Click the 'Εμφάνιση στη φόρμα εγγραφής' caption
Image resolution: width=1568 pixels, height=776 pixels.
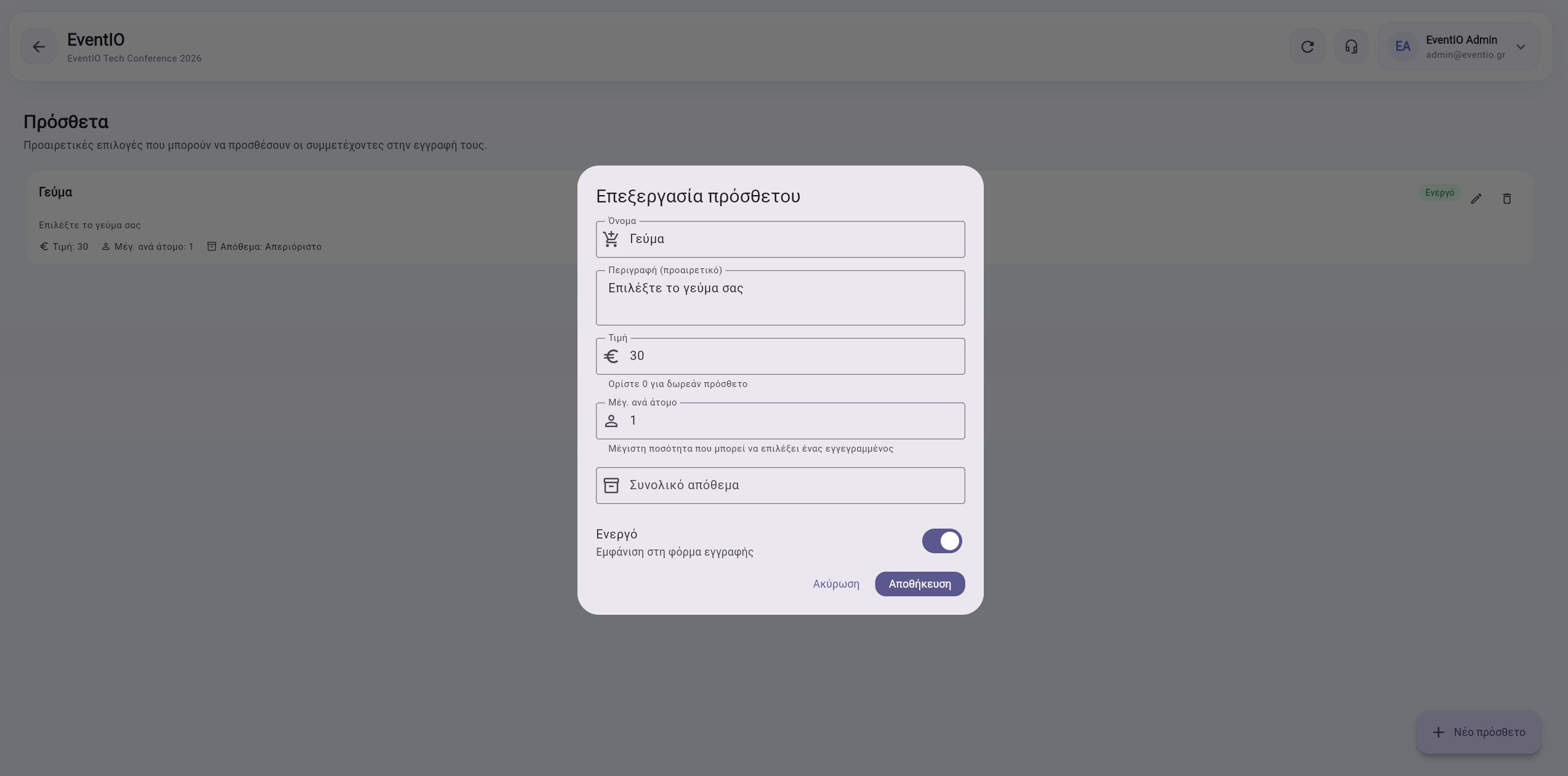point(675,552)
